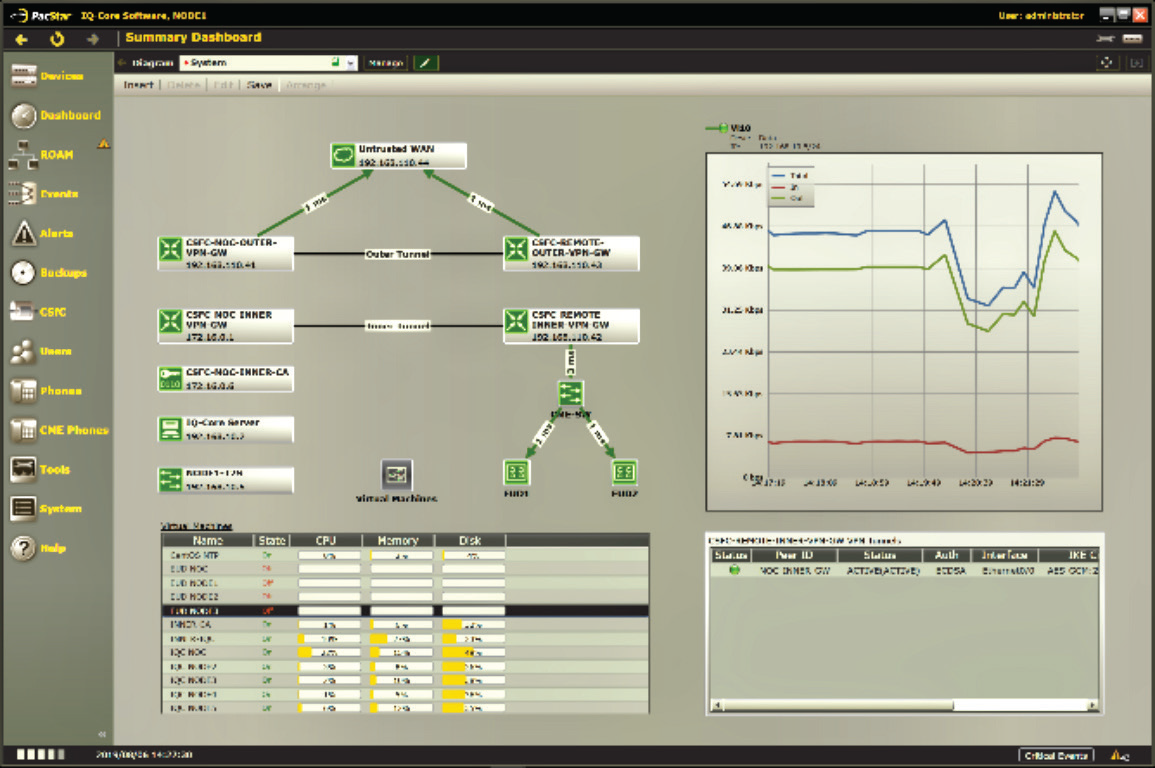Viewport: 1155px width, 768px height.
Task: Open System in the sidebar
Action: 46,508
